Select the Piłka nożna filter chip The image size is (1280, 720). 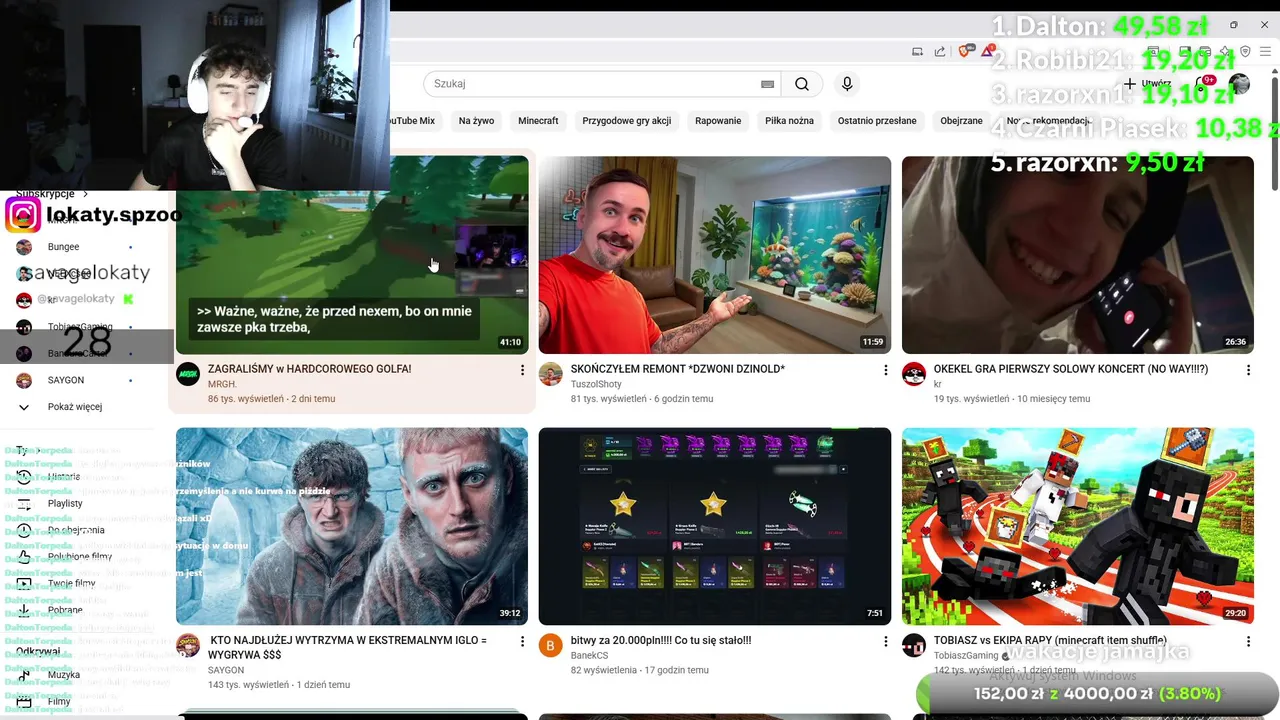tap(790, 121)
